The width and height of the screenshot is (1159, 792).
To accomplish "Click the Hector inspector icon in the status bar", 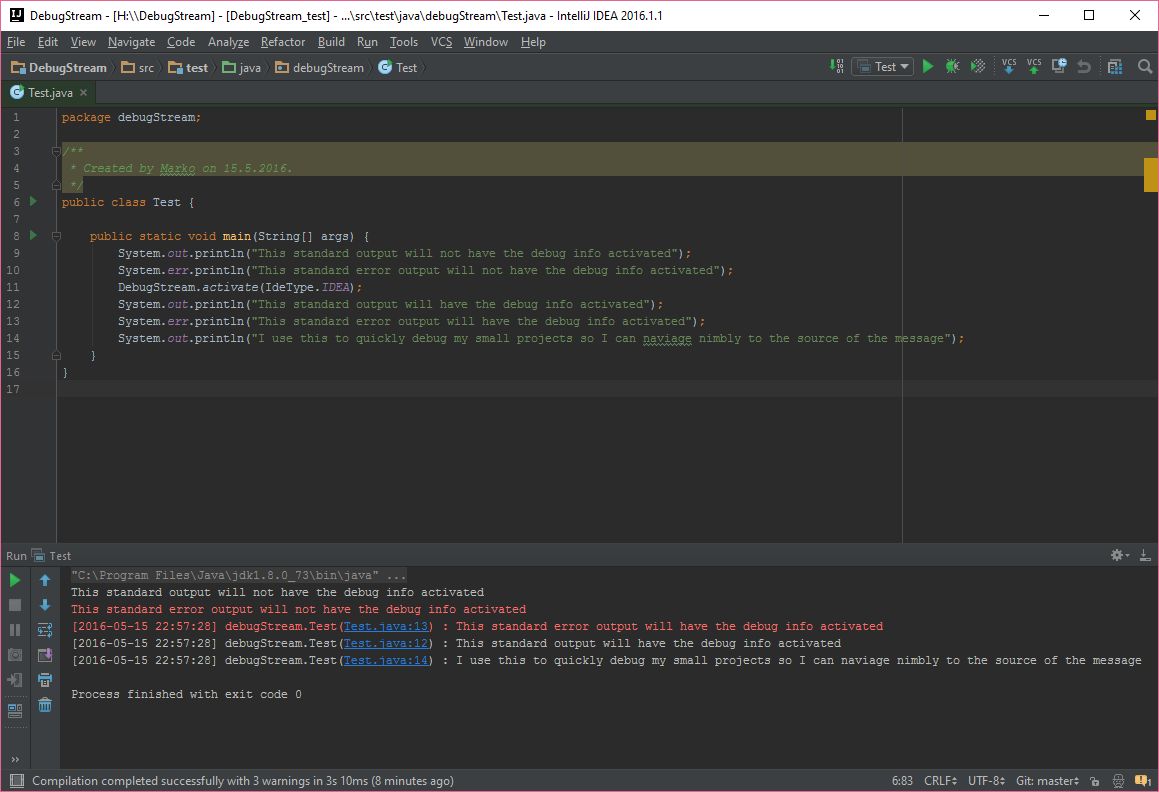I will pos(1118,781).
